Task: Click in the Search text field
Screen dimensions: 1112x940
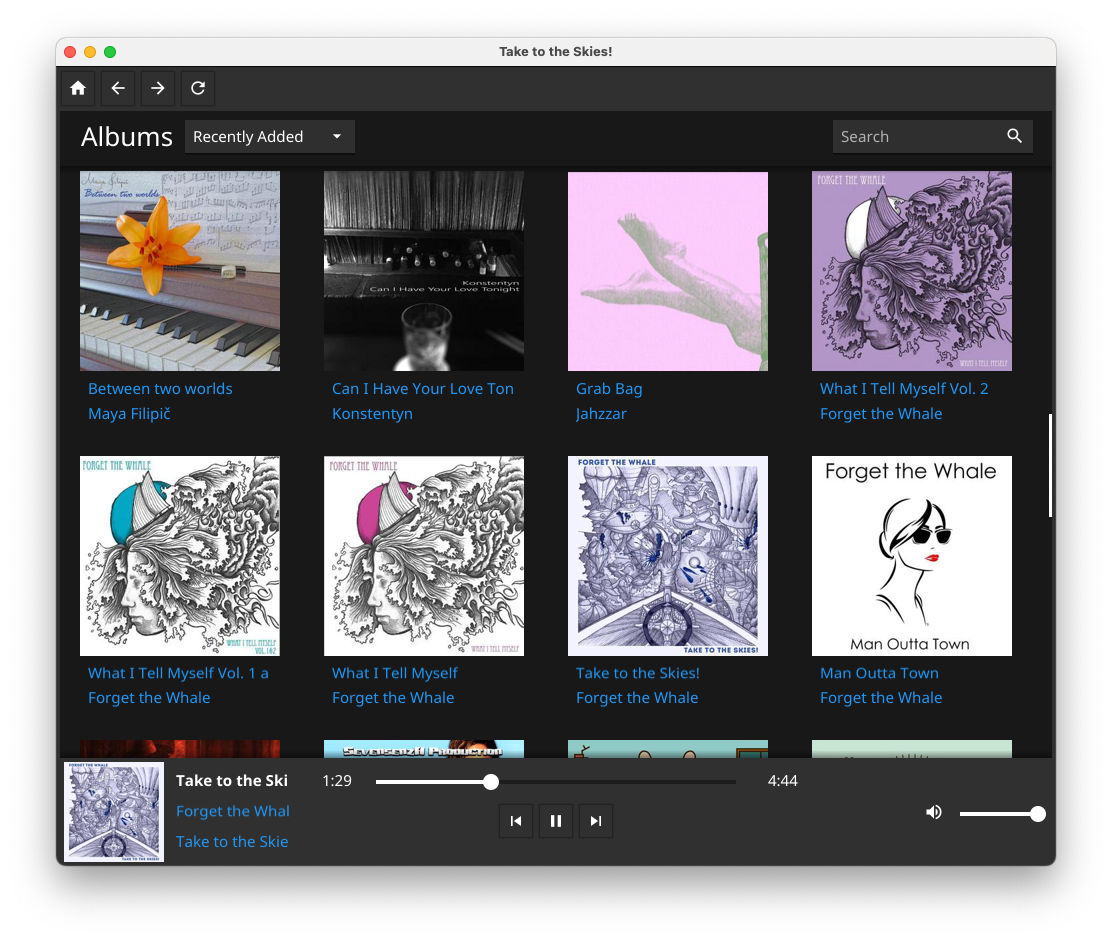Action: point(918,136)
